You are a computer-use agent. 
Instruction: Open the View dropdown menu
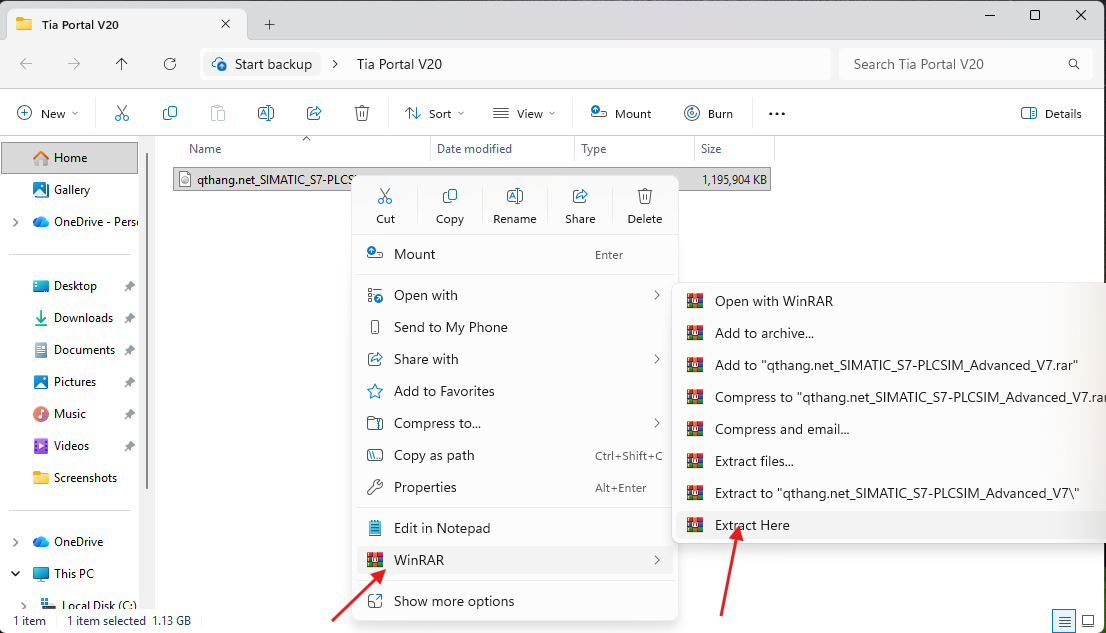click(x=524, y=114)
